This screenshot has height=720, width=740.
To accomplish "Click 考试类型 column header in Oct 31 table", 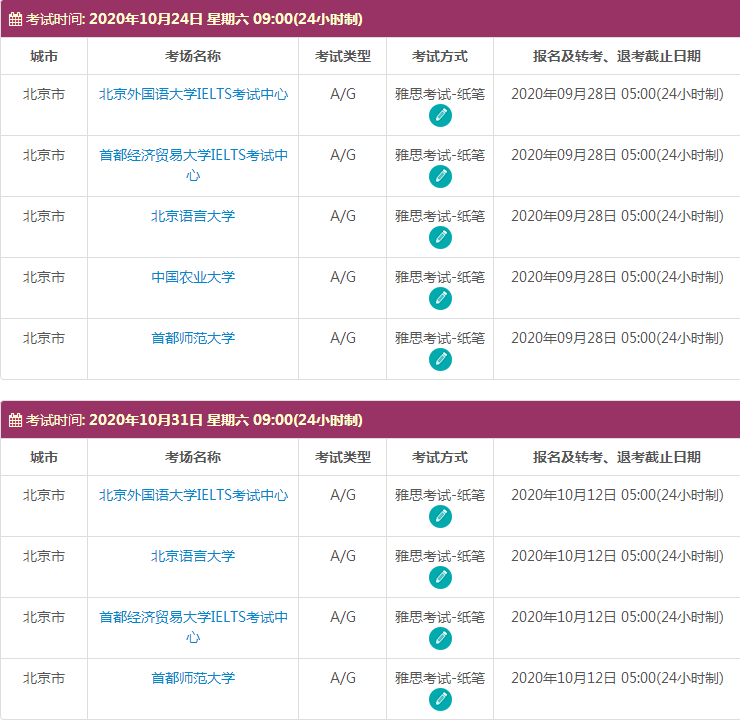I will click(x=343, y=457).
